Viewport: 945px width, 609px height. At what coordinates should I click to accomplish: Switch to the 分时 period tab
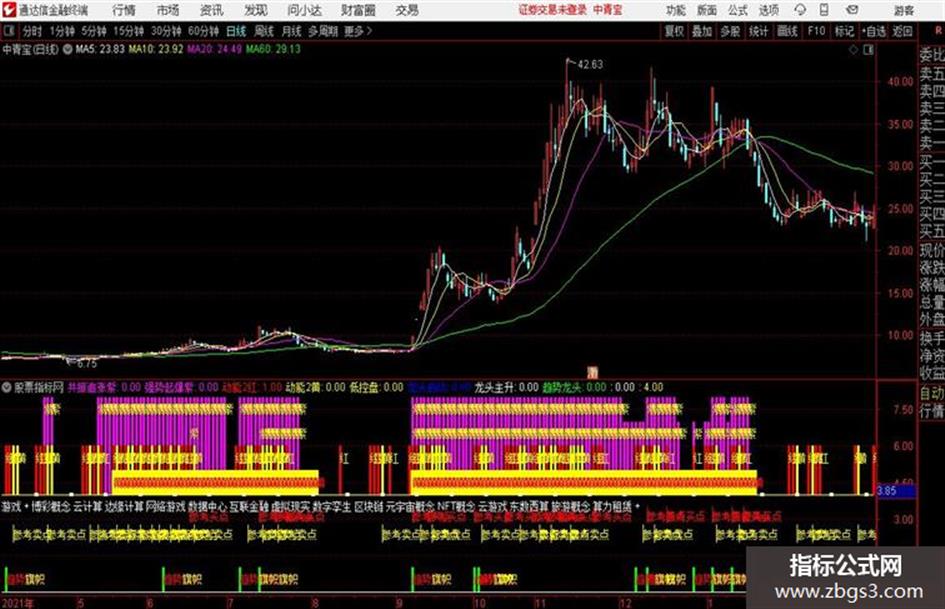point(32,31)
